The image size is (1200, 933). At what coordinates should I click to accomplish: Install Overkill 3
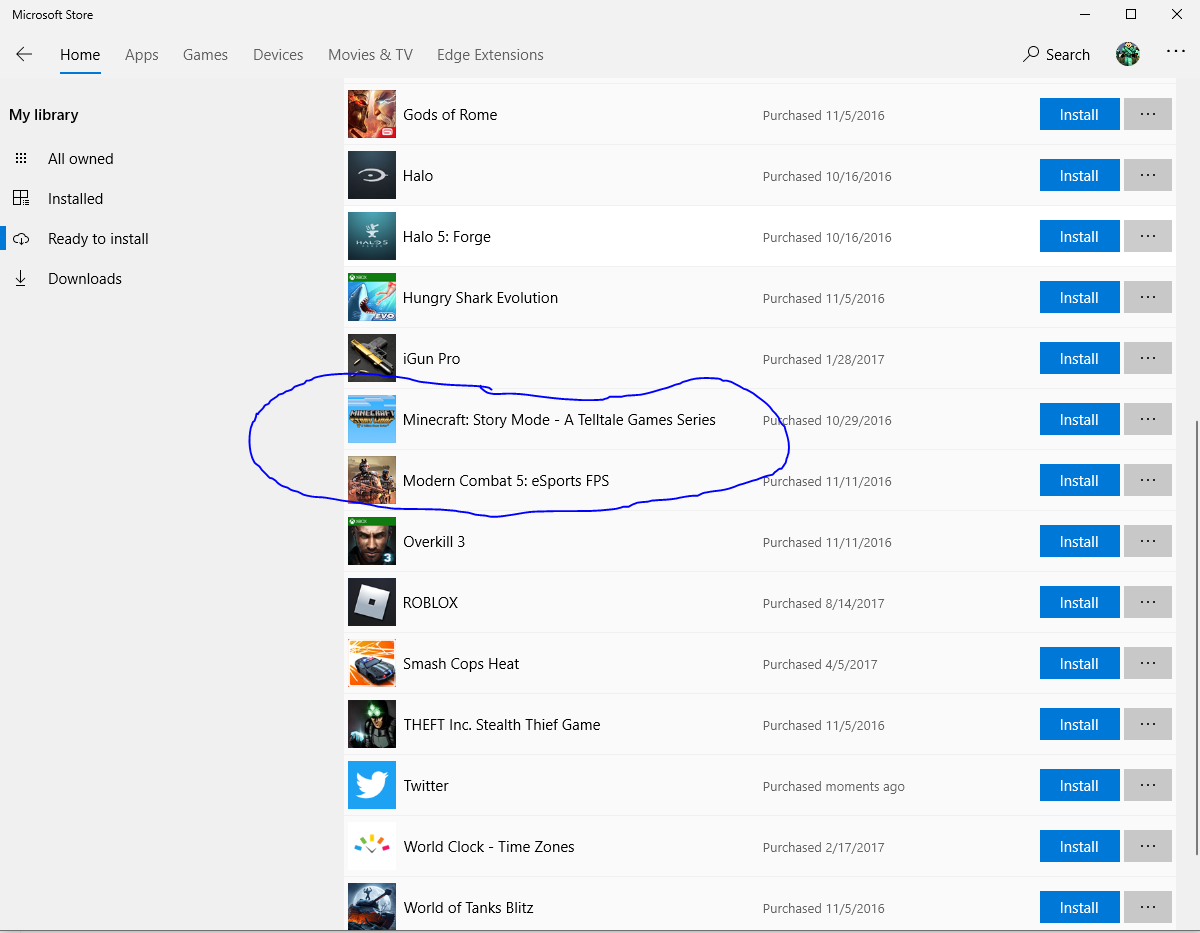pos(1079,542)
